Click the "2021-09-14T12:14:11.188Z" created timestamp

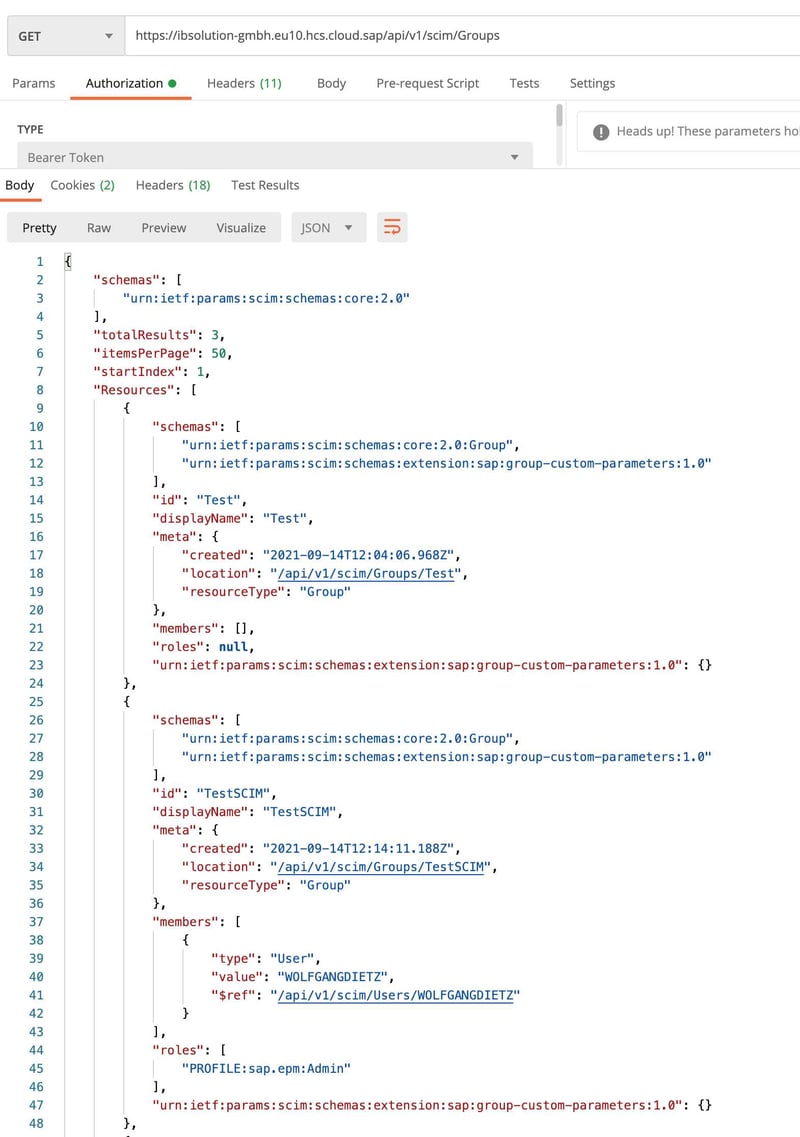tap(358, 848)
